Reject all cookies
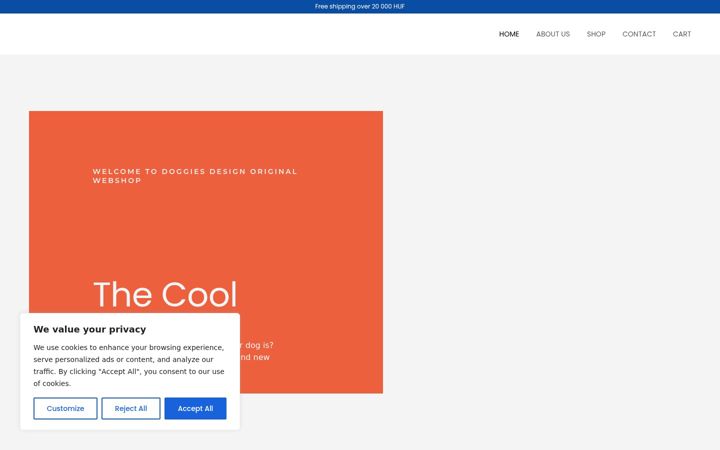Image resolution: width=720 pixels, height=450 pixels. [131, 408]
